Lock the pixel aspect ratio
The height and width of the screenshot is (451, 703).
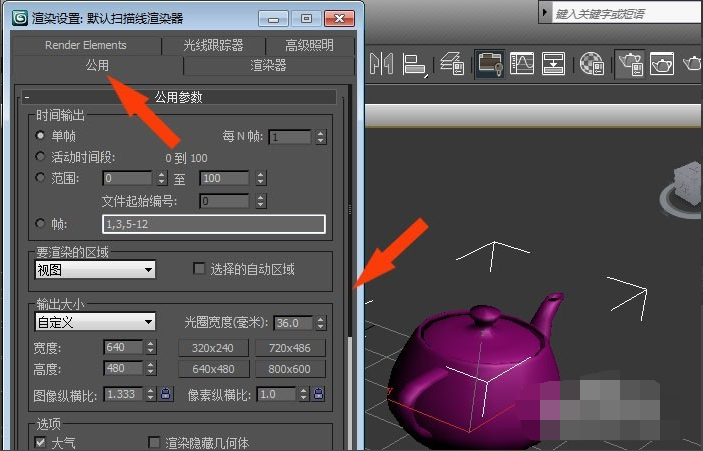point(319,394)
